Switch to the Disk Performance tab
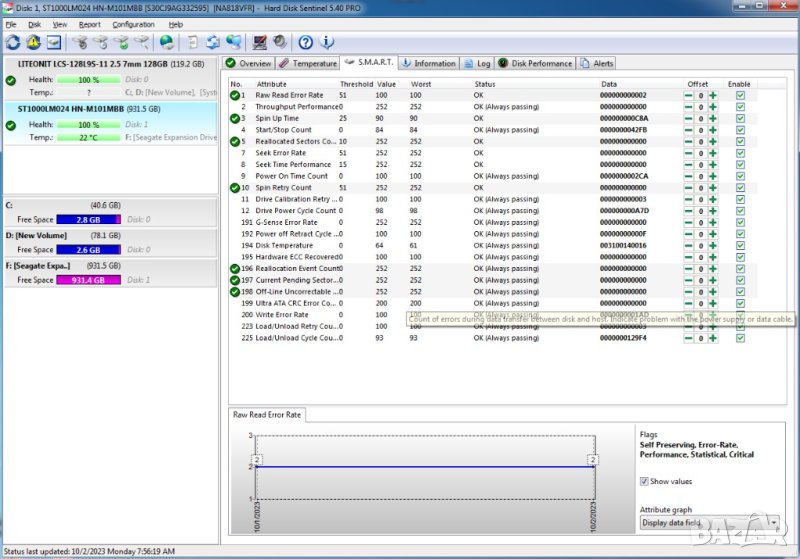 coord(536,63)
